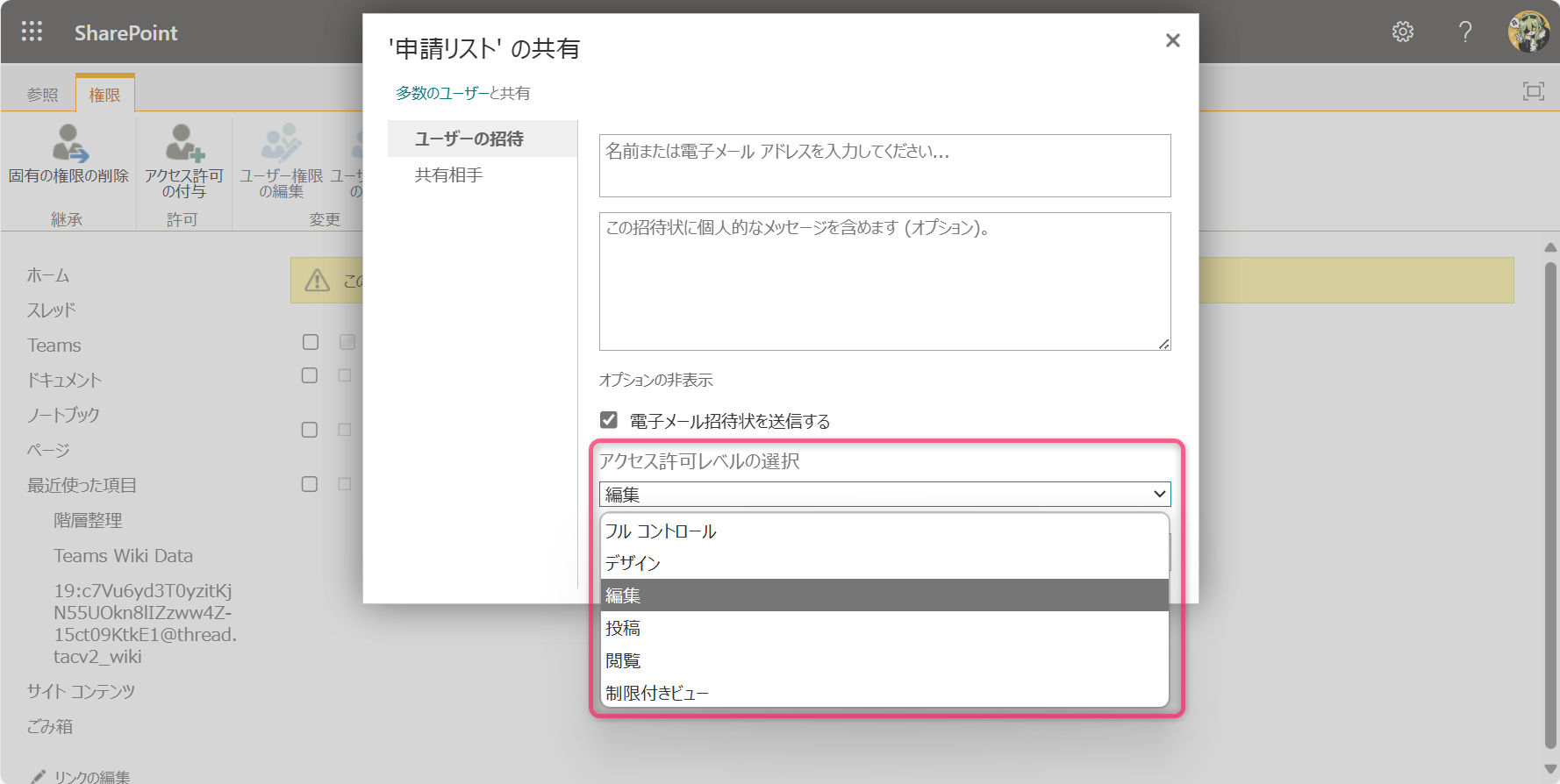1560x784 pixels.
Task: Tick the permissions checkbox beside ドキュメント row
Action: 310,375
